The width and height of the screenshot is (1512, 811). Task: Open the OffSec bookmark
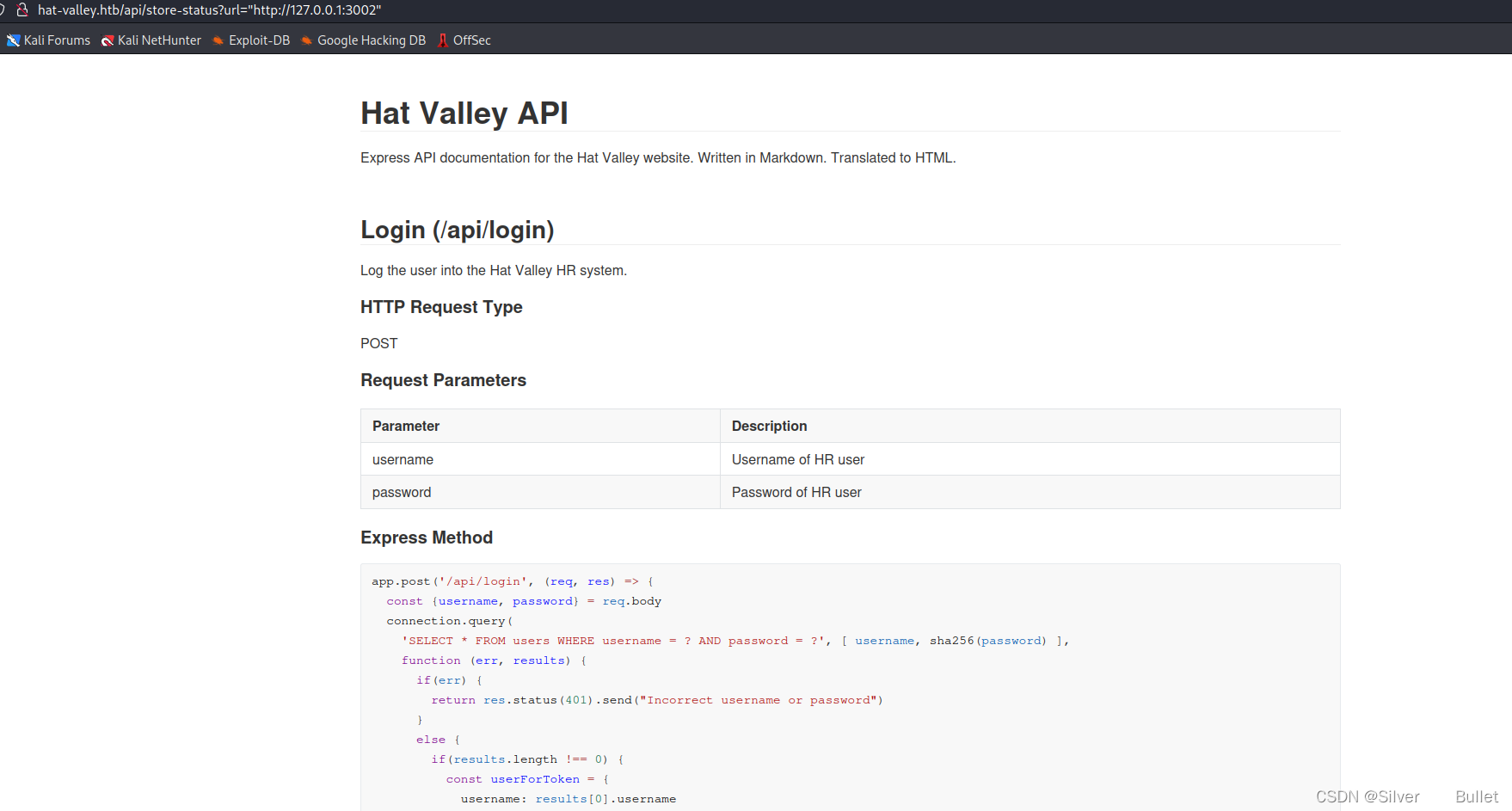coord(464,40)
